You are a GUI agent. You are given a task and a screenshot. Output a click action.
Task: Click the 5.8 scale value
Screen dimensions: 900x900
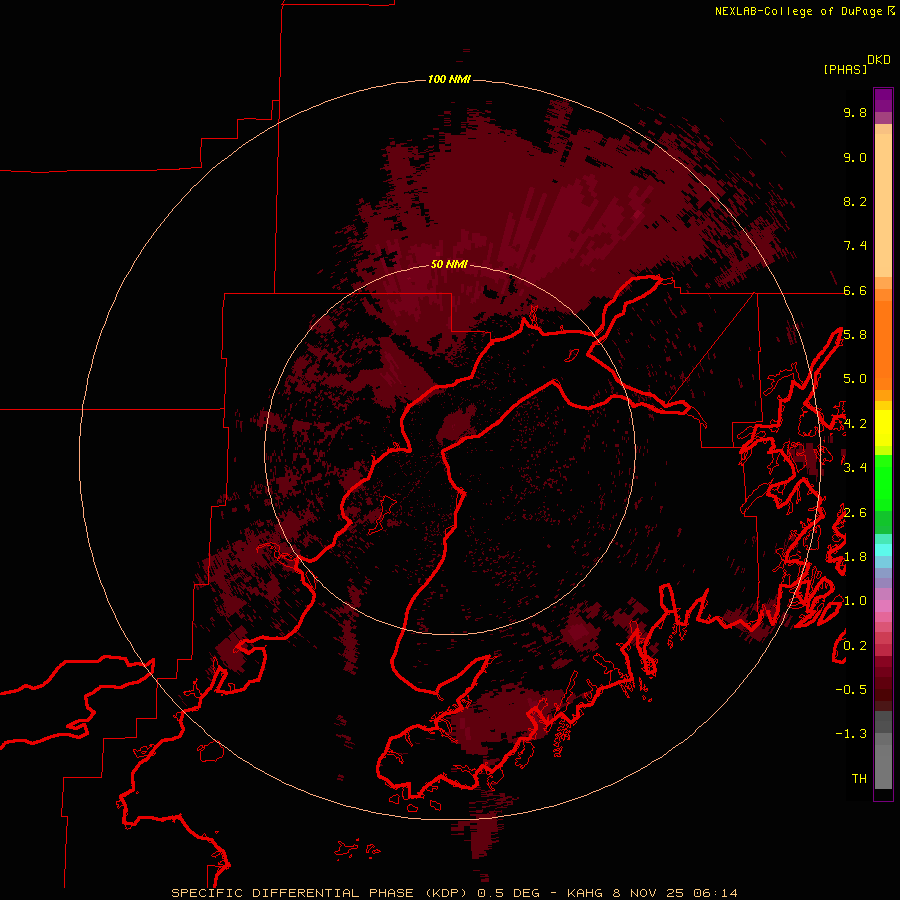(855, 335)
